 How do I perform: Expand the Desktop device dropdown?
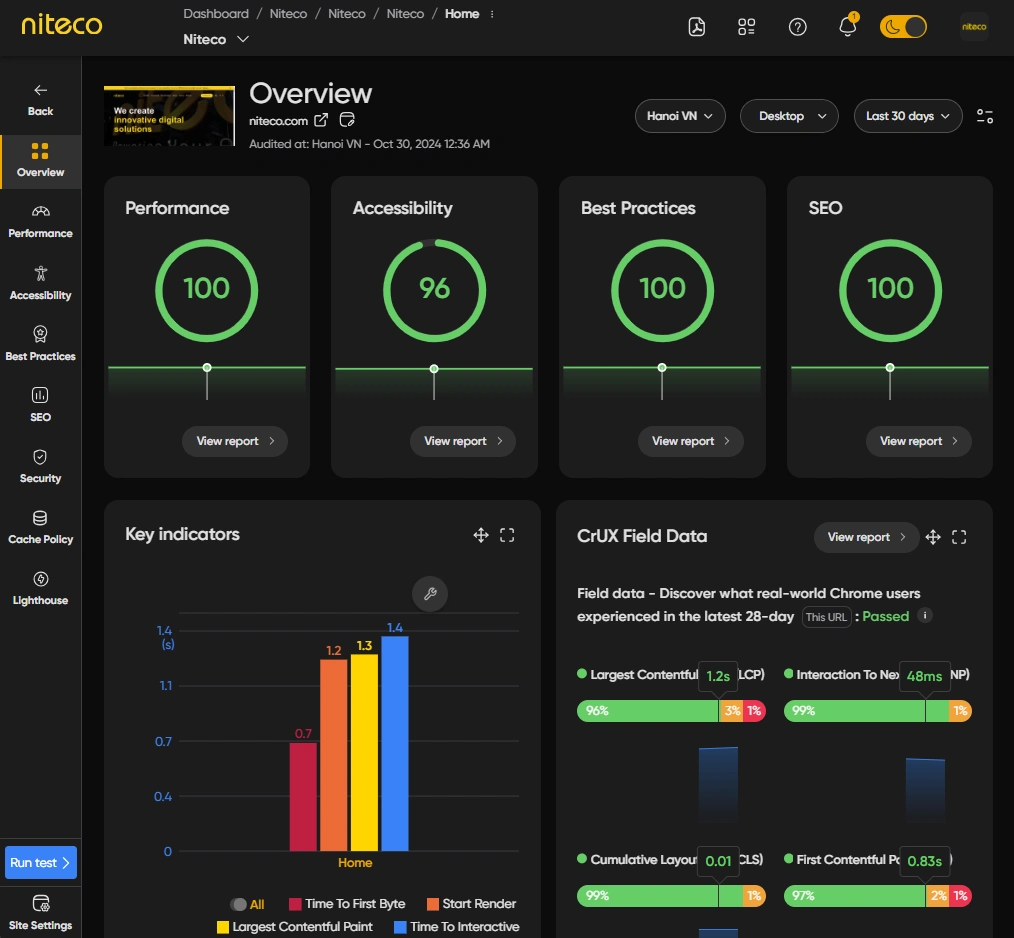pyautogui.click(x=789, y=116)
